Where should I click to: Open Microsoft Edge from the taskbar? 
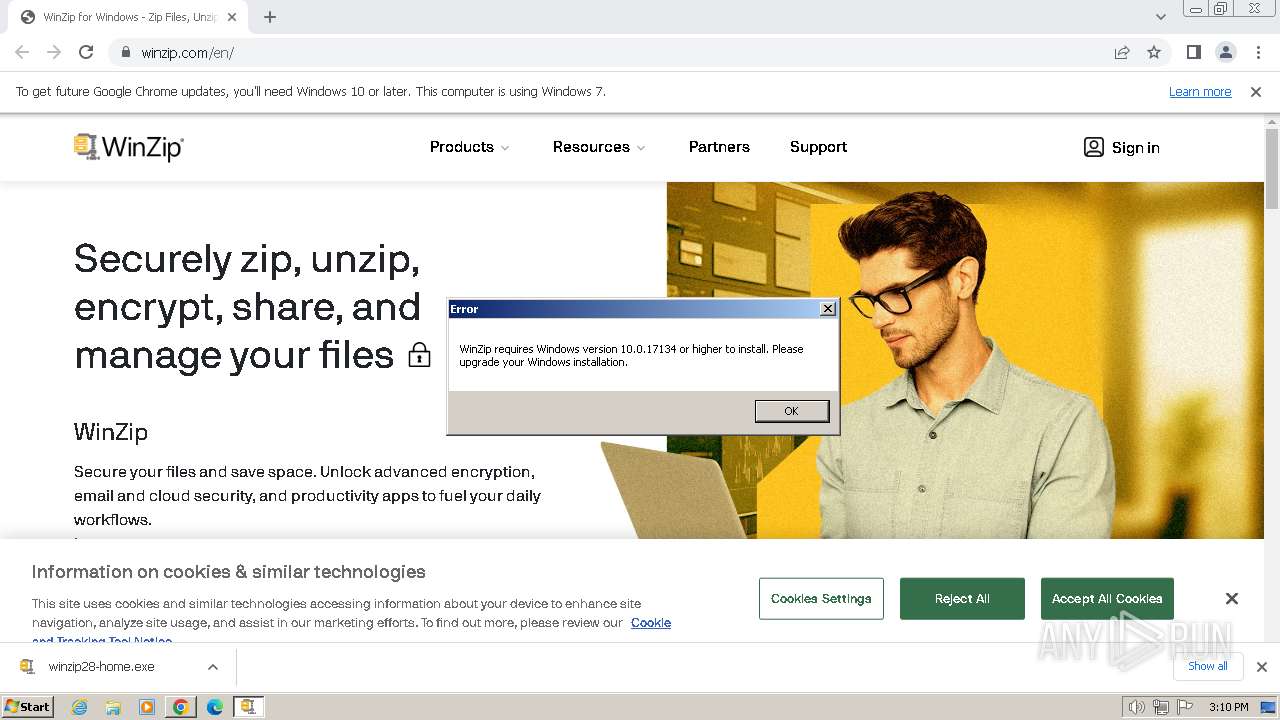click(x=215, y=707)
